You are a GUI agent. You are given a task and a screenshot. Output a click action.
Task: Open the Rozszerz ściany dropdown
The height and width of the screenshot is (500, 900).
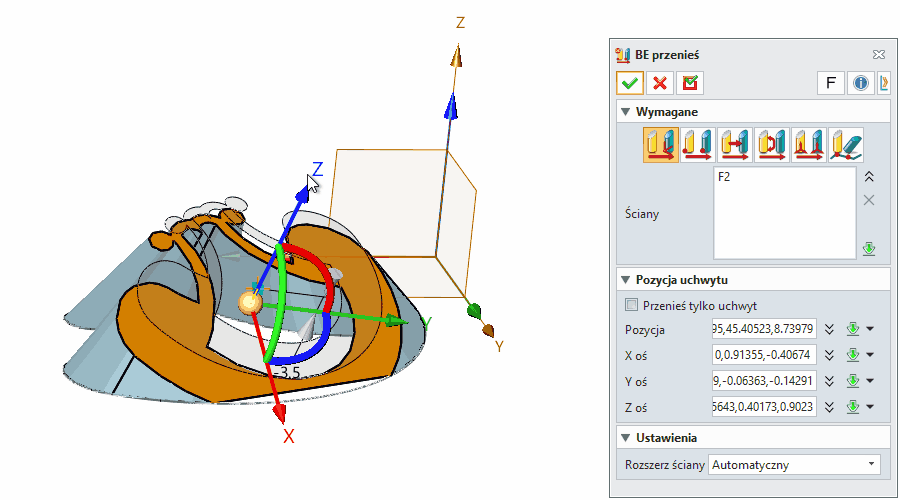point(793,464)
